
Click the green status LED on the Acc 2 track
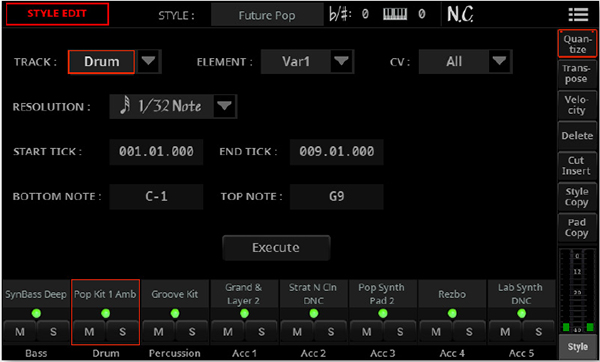pyautogui.click(x=313, y=313)
